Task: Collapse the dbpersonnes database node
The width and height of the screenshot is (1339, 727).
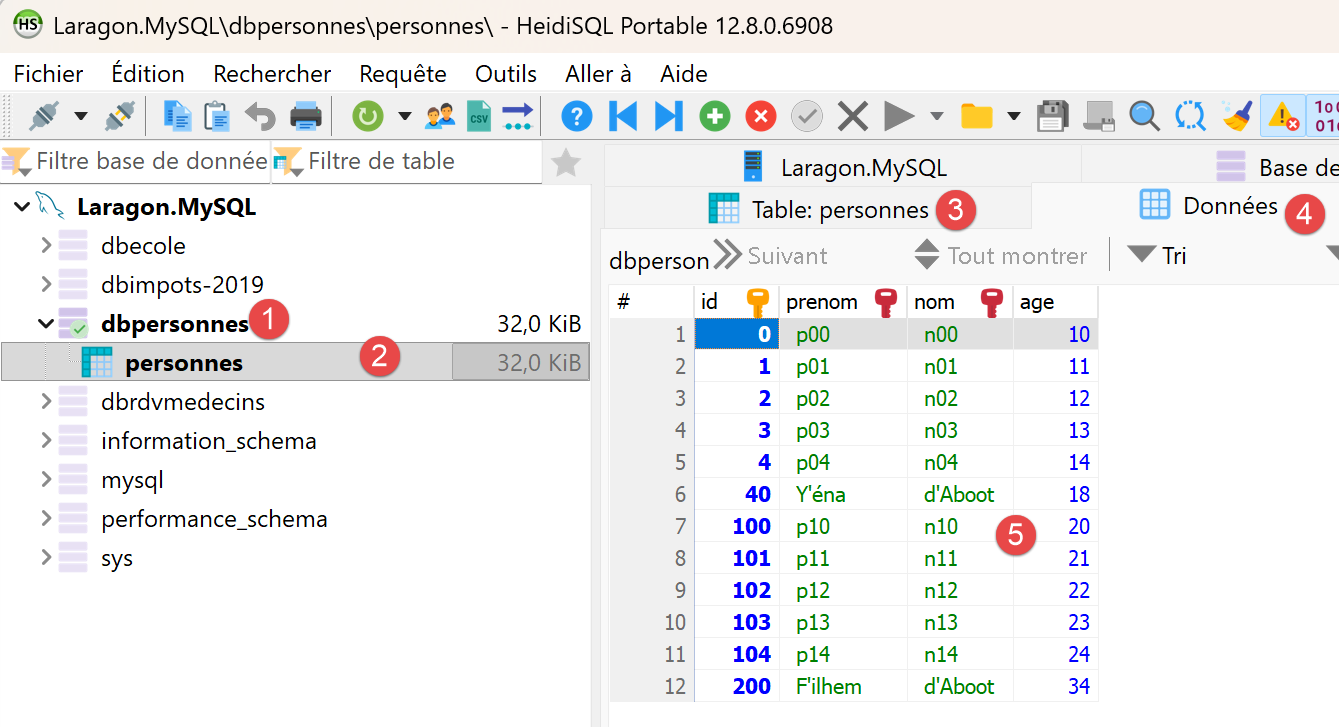Action: (x=46, y=323)
